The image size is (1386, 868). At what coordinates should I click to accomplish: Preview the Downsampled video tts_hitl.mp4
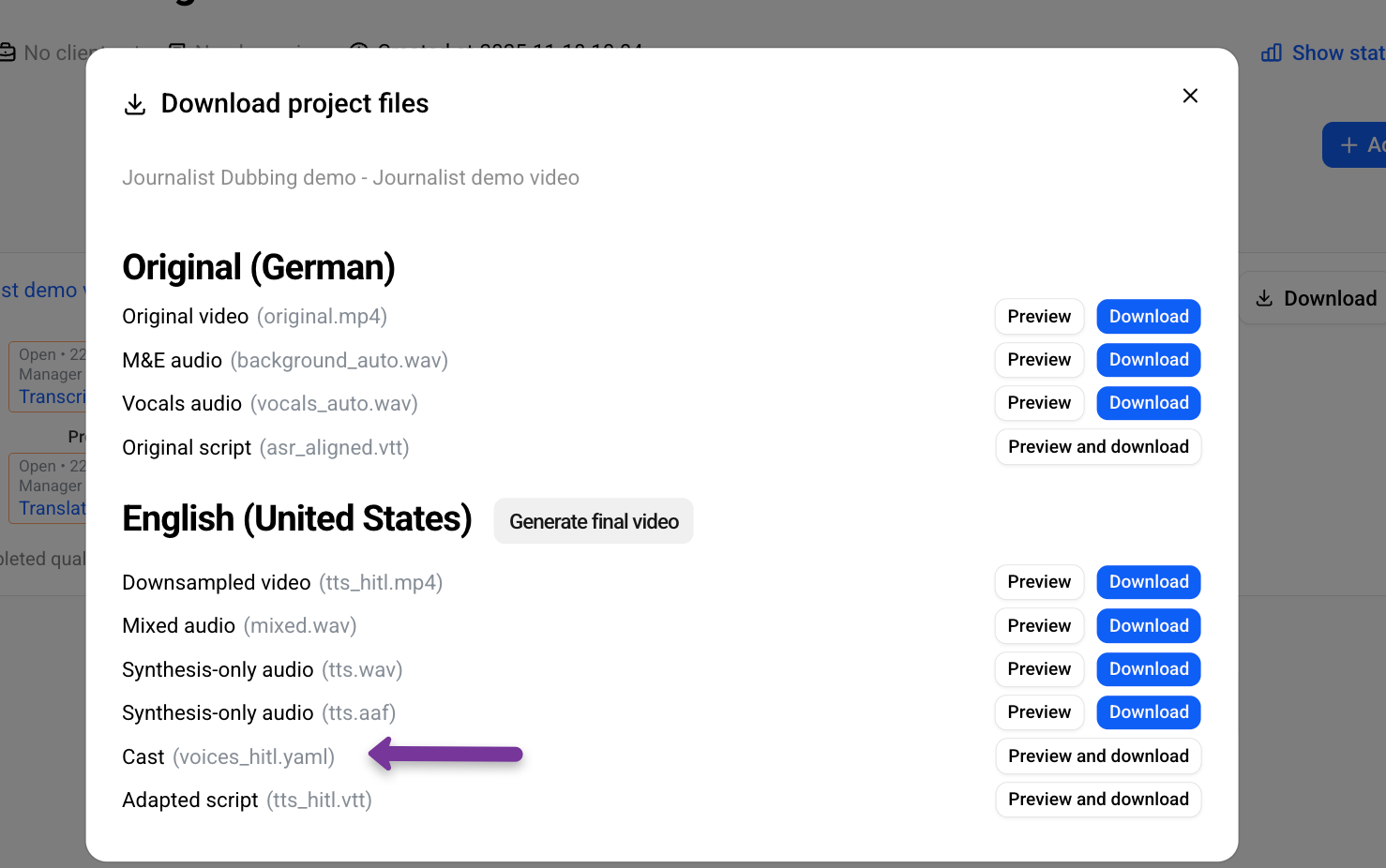click(x=1039, y=582)
